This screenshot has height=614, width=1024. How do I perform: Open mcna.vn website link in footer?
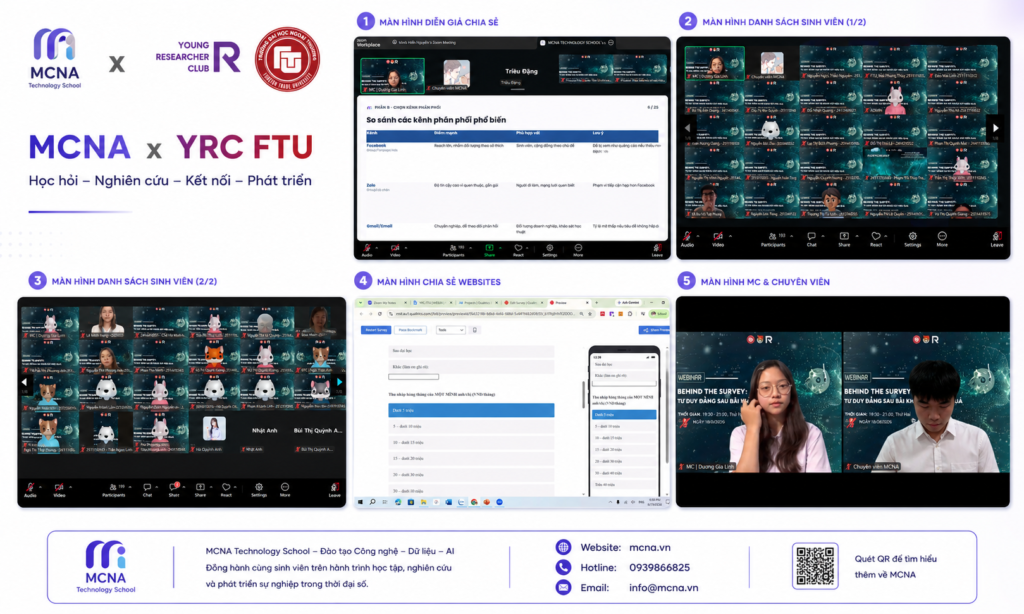tap(650, 547)
